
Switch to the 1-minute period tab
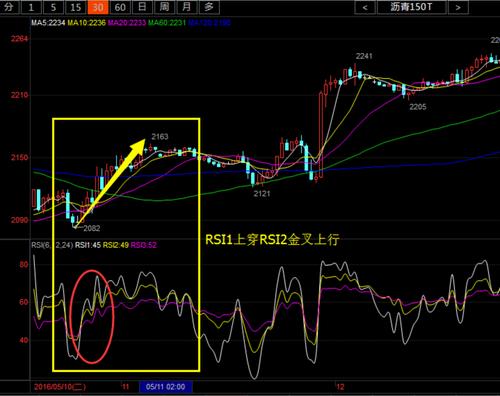click(x=31, y=7)
